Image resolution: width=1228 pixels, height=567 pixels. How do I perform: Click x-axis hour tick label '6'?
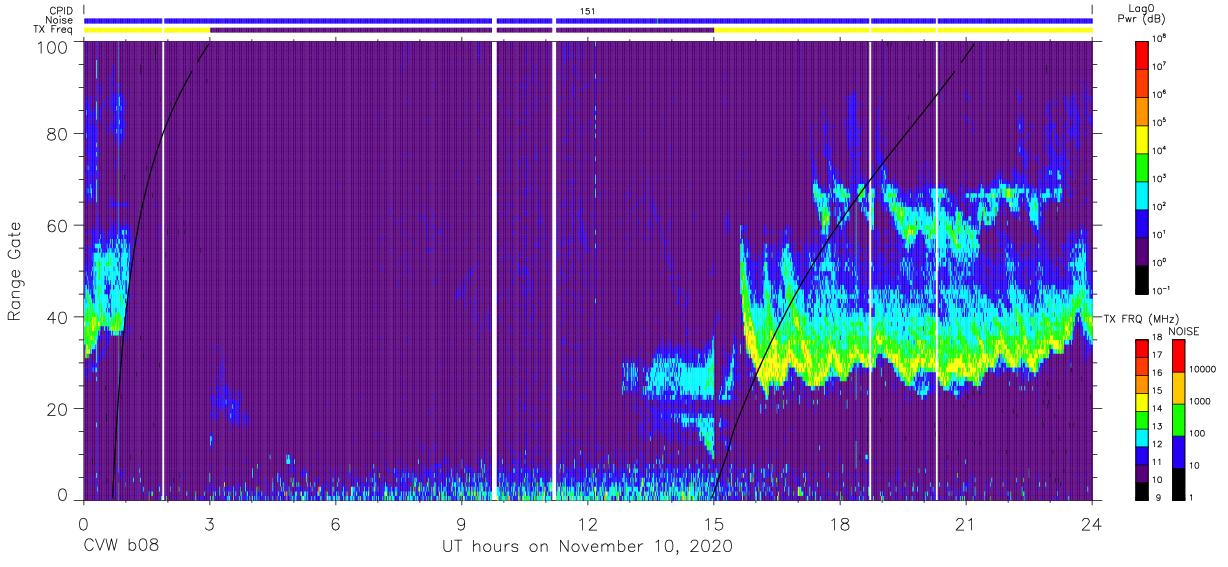[x=335, y=523]
